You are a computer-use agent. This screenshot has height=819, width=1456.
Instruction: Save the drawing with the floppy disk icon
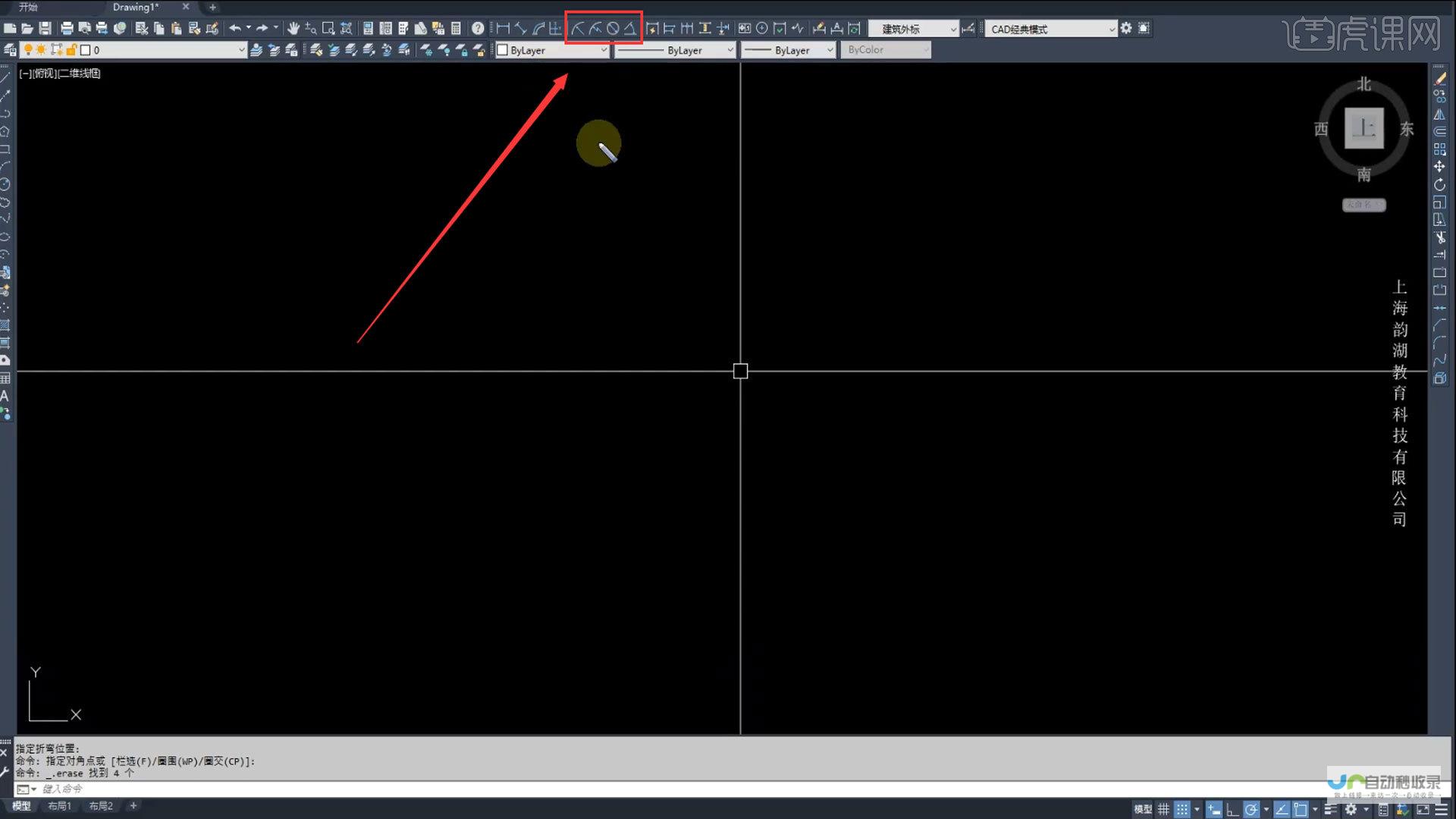(45, 28)
